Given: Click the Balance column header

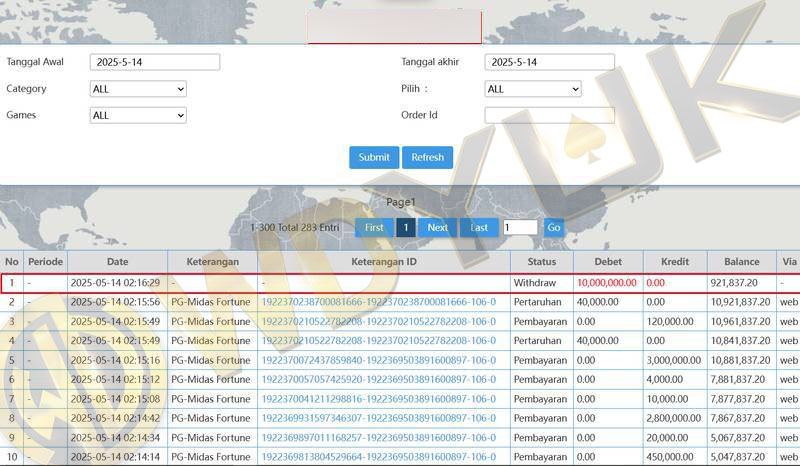Looking at the screenshot, I should 741,262.
